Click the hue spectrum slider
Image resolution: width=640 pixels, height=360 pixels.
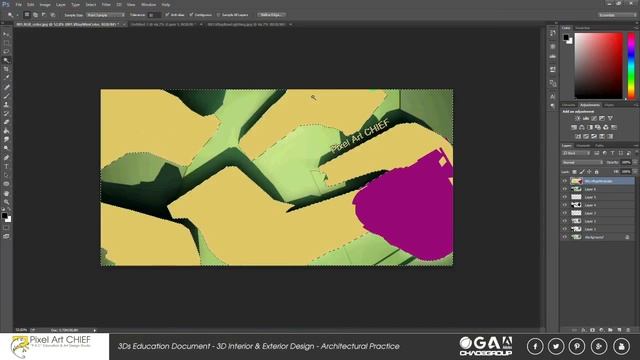(631, 66)
